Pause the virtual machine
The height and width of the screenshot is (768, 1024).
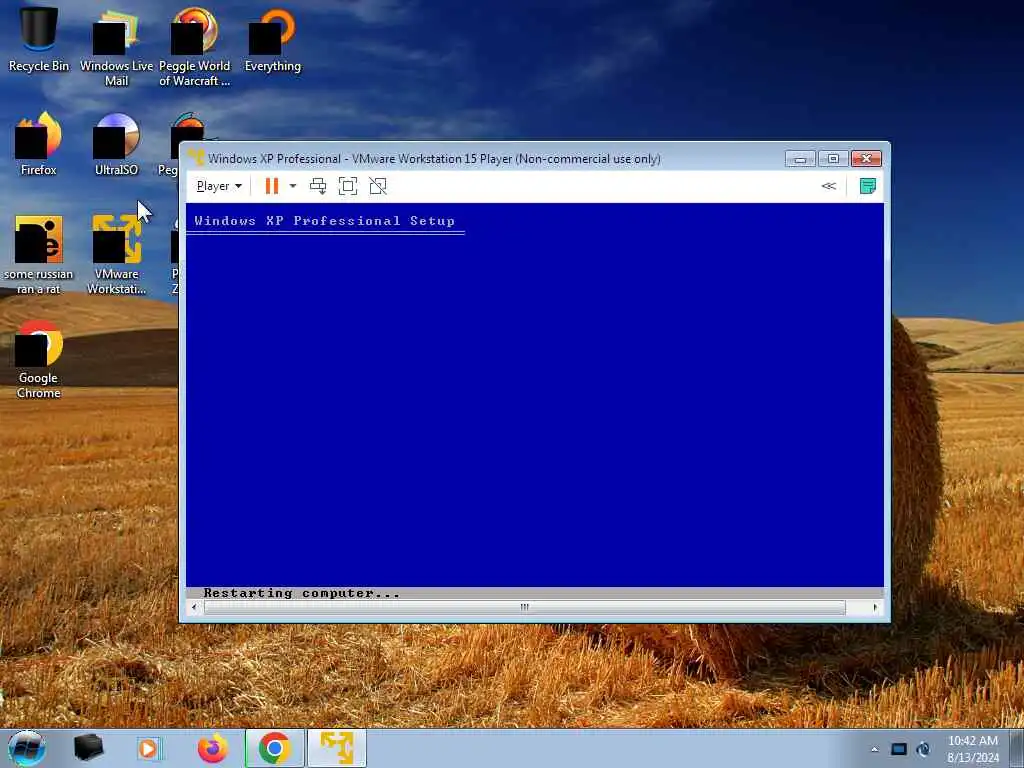[x=272, y=186]
